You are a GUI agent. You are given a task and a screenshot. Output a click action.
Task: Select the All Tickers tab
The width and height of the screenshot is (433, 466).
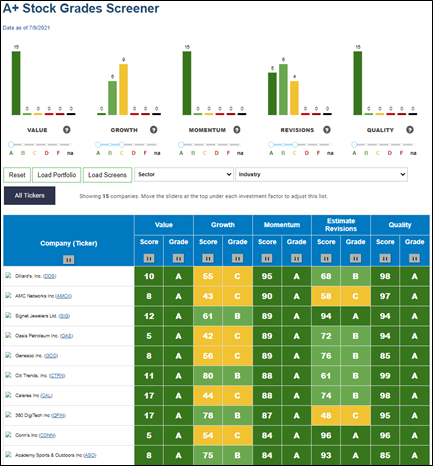30,195
